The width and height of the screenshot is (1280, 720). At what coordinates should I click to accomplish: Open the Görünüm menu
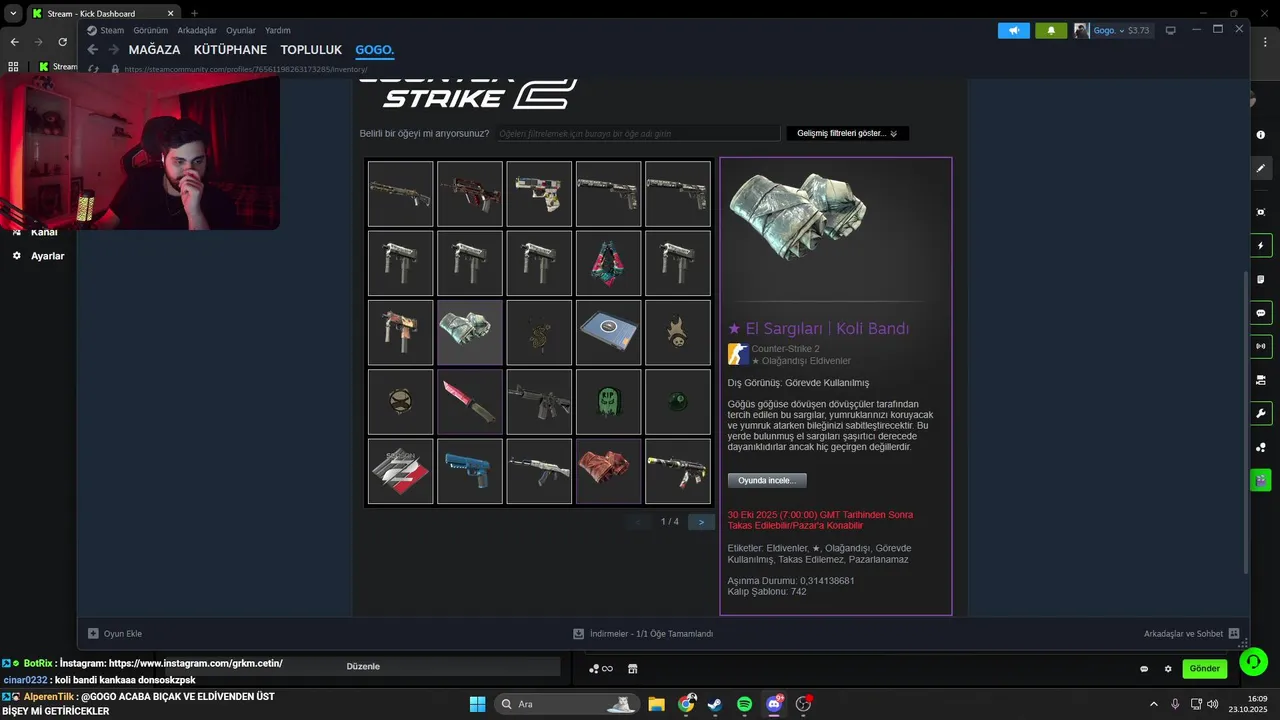(151, 31)
